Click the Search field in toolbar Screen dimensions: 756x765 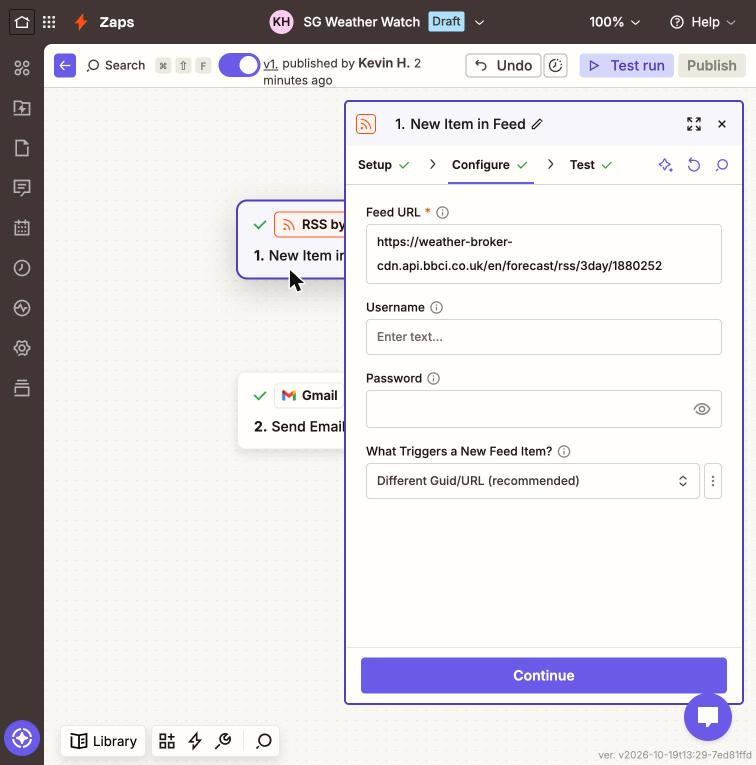pos(116,65)
